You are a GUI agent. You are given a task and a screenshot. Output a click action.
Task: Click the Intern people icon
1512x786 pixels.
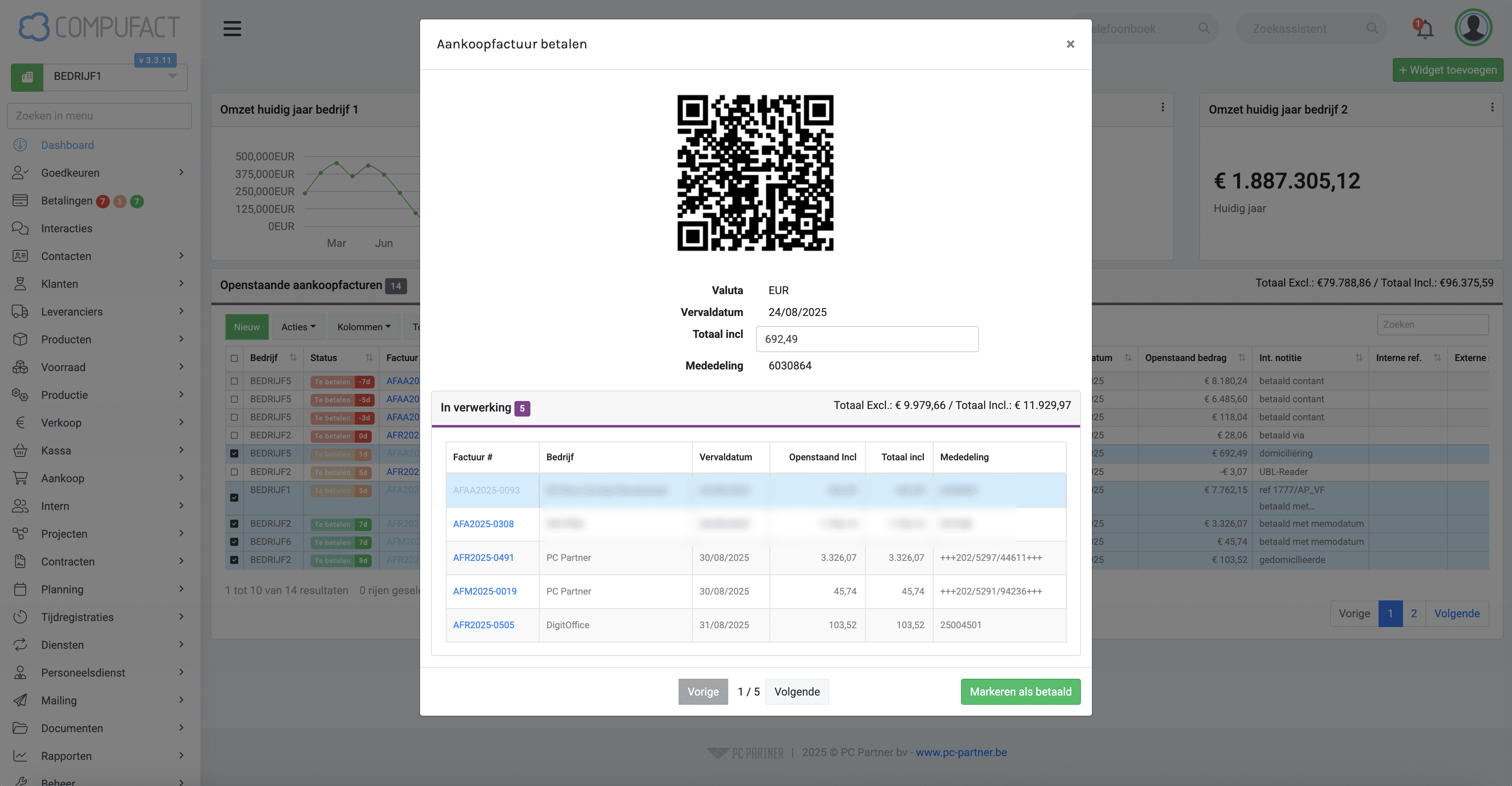20,506
